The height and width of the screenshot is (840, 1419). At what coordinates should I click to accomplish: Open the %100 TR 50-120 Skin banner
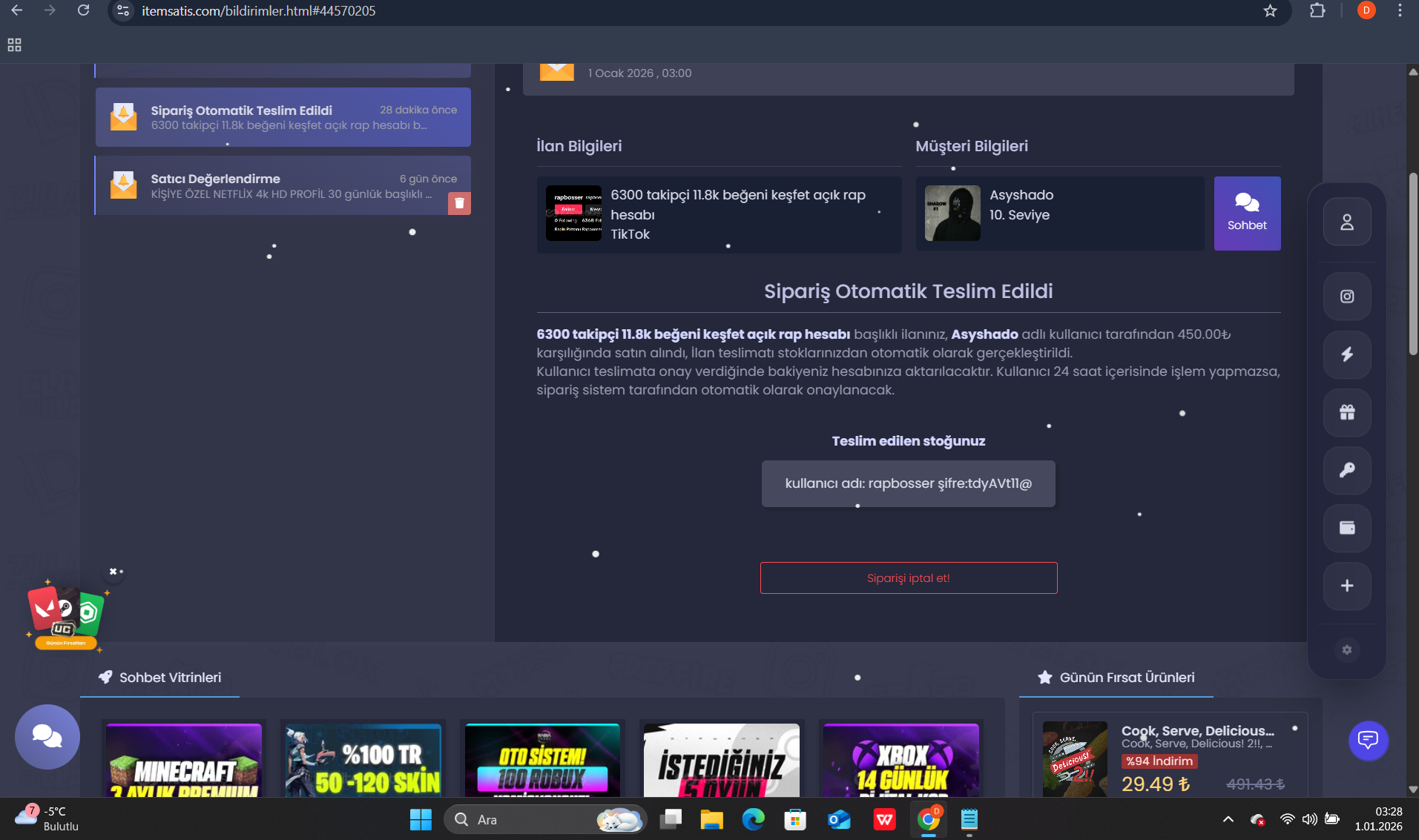click(363, 761)
